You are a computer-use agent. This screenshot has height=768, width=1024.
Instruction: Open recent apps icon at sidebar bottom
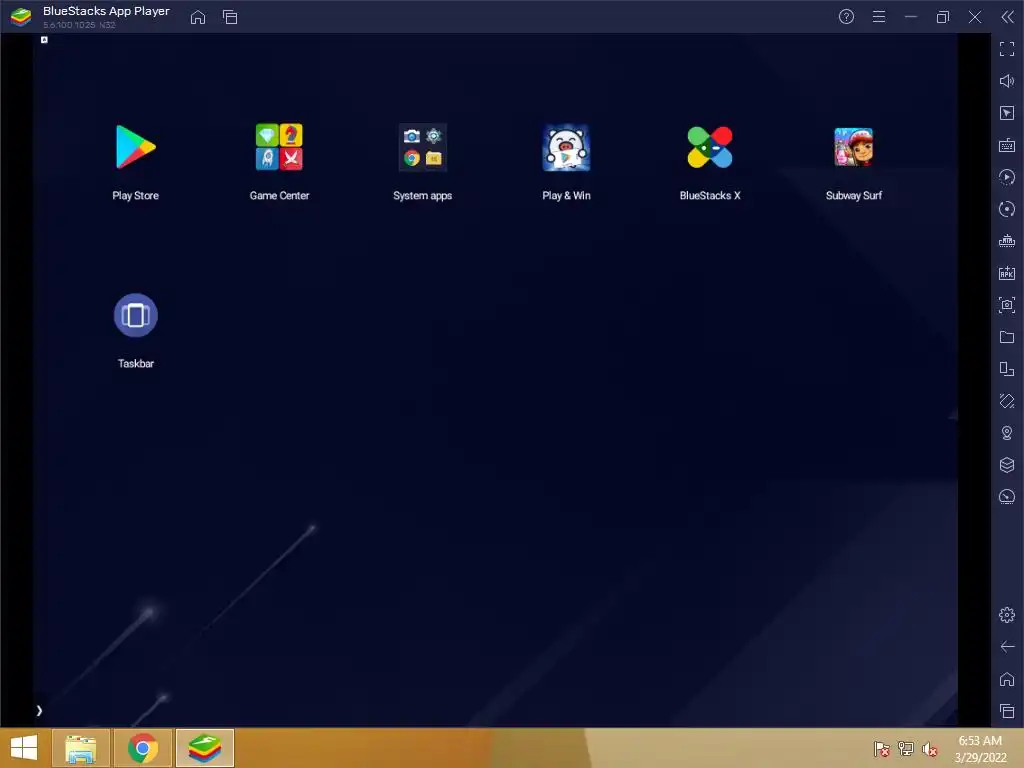1007,711
